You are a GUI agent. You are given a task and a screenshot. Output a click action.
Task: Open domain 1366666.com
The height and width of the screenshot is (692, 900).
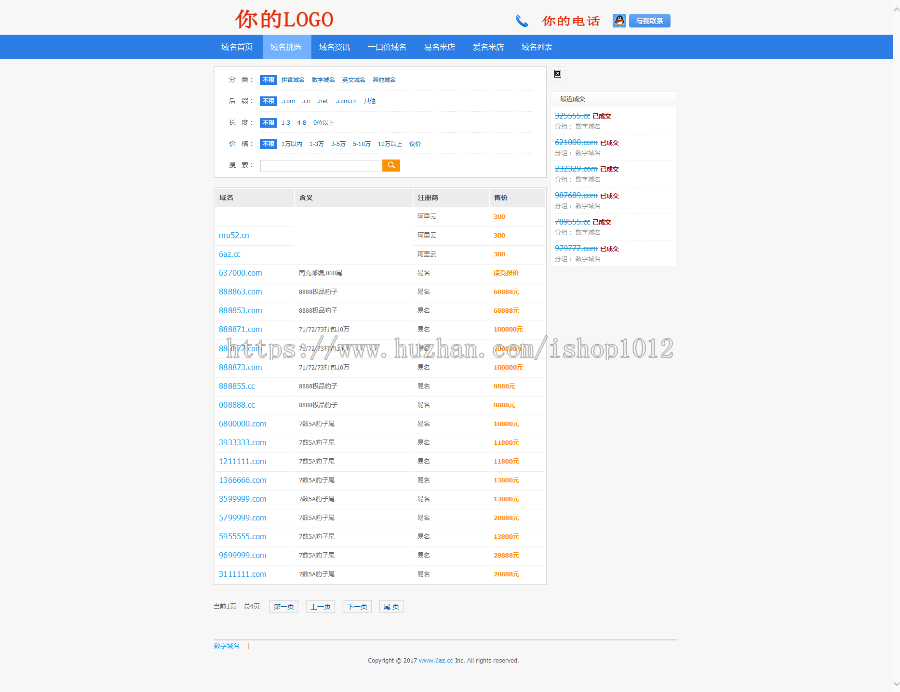(242, 480)
